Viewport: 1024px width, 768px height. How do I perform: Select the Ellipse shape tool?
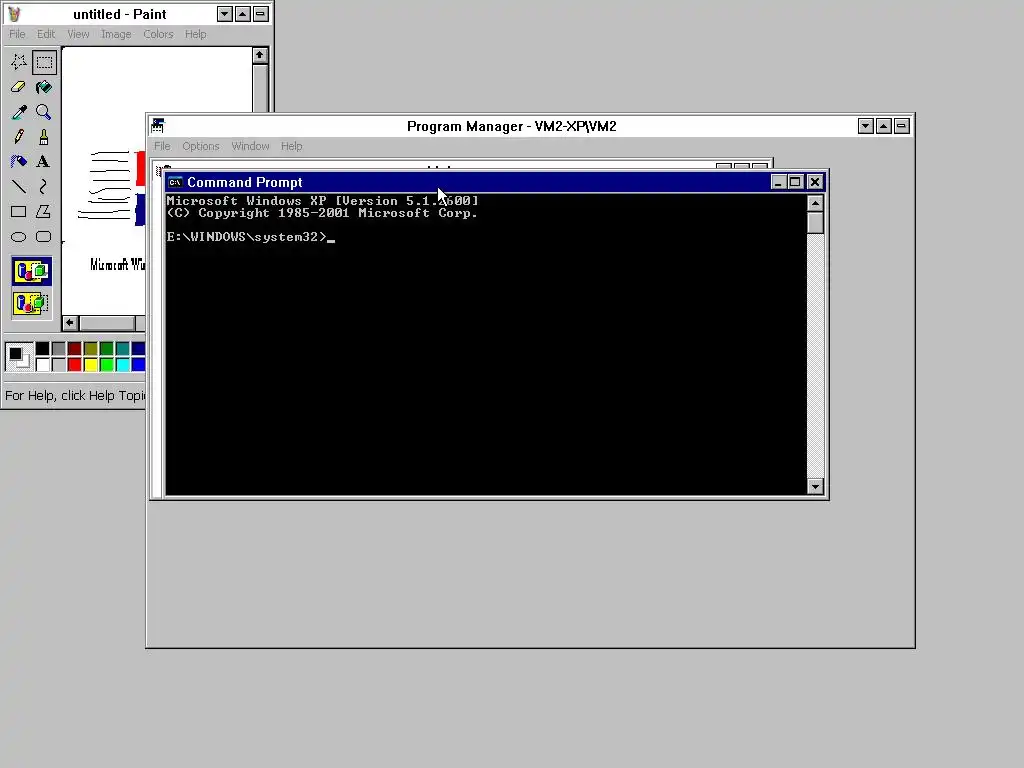(x=18, y=236)
